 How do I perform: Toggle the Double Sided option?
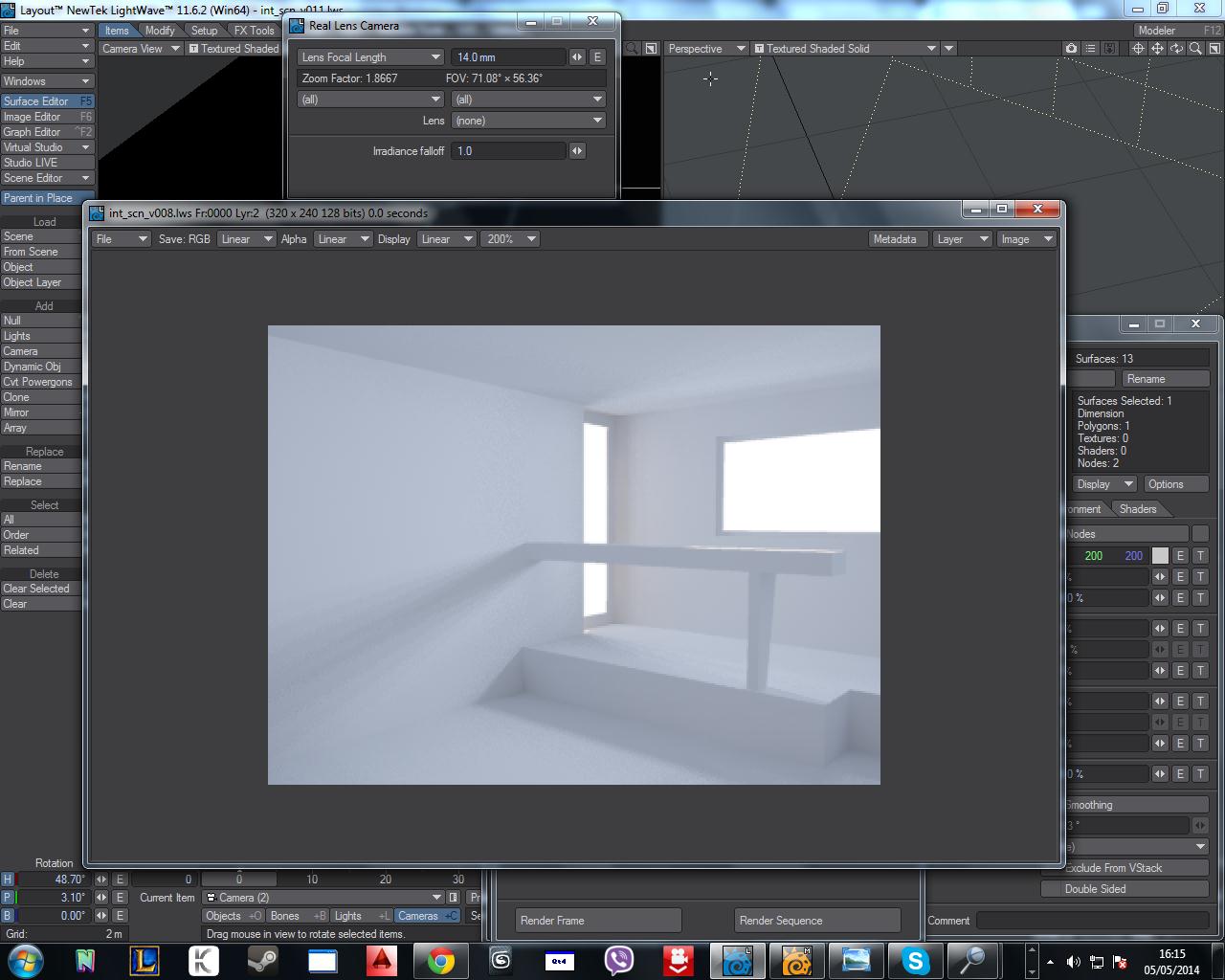[x=1125, y=889]
